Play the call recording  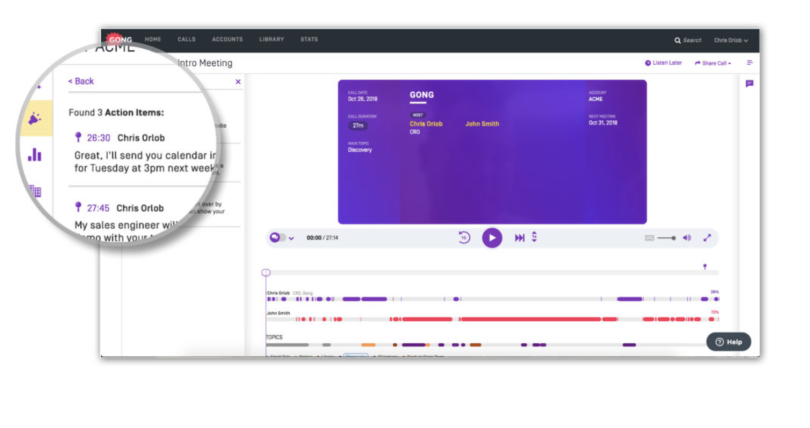pos(492,238)
